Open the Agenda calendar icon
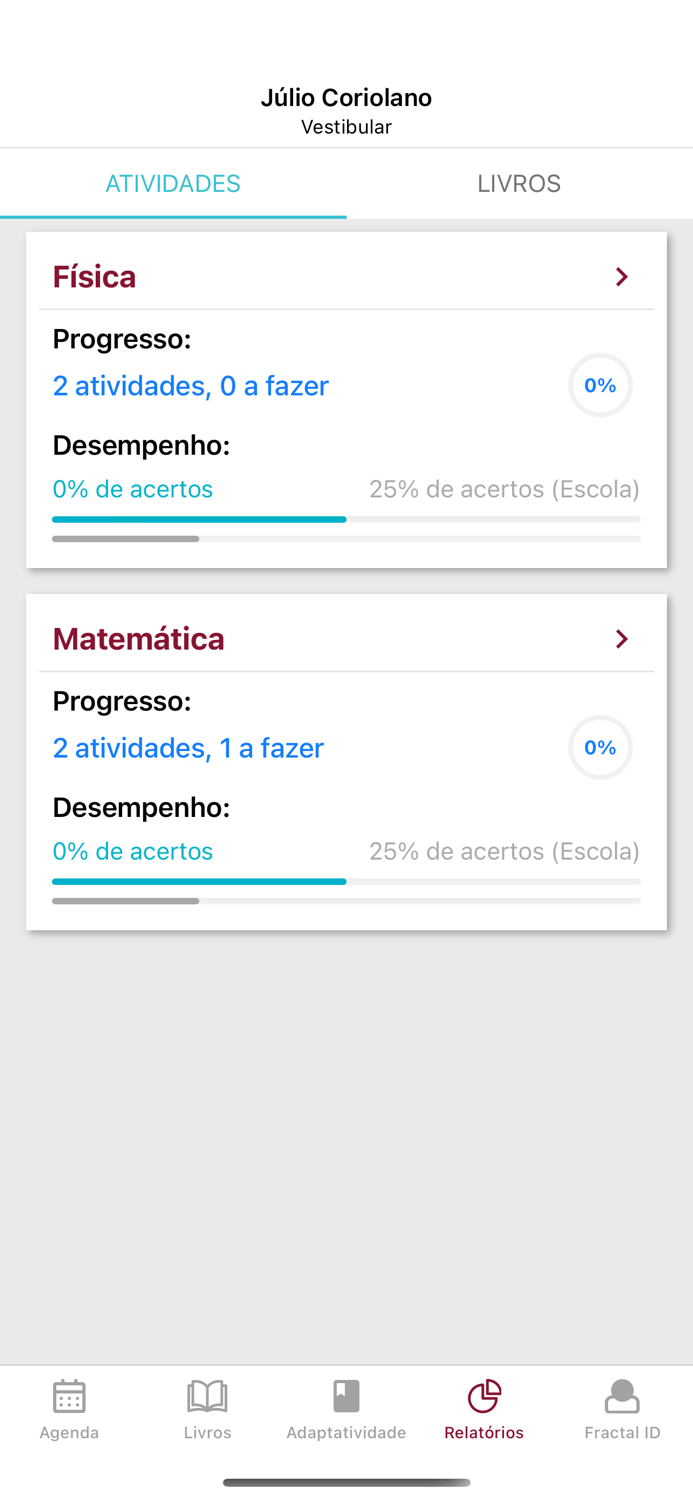The width and height of the screenshot is (693, 1500). 68,1398
